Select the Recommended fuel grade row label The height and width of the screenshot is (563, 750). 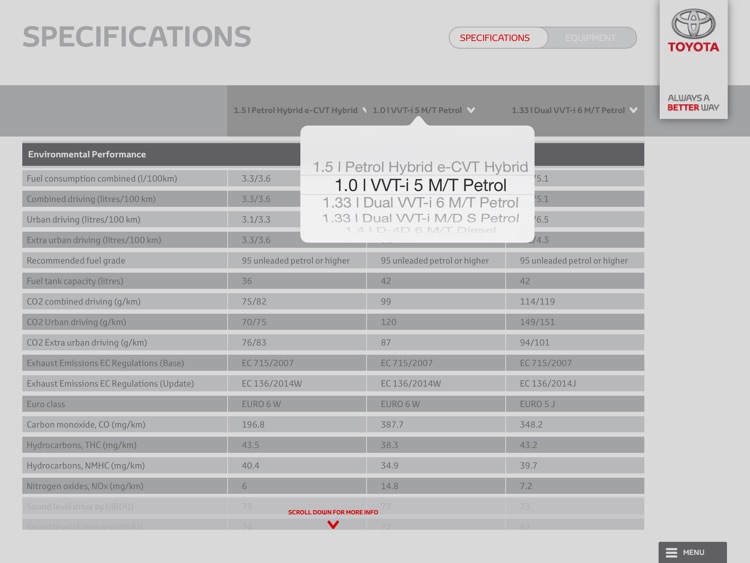(76, 261)
